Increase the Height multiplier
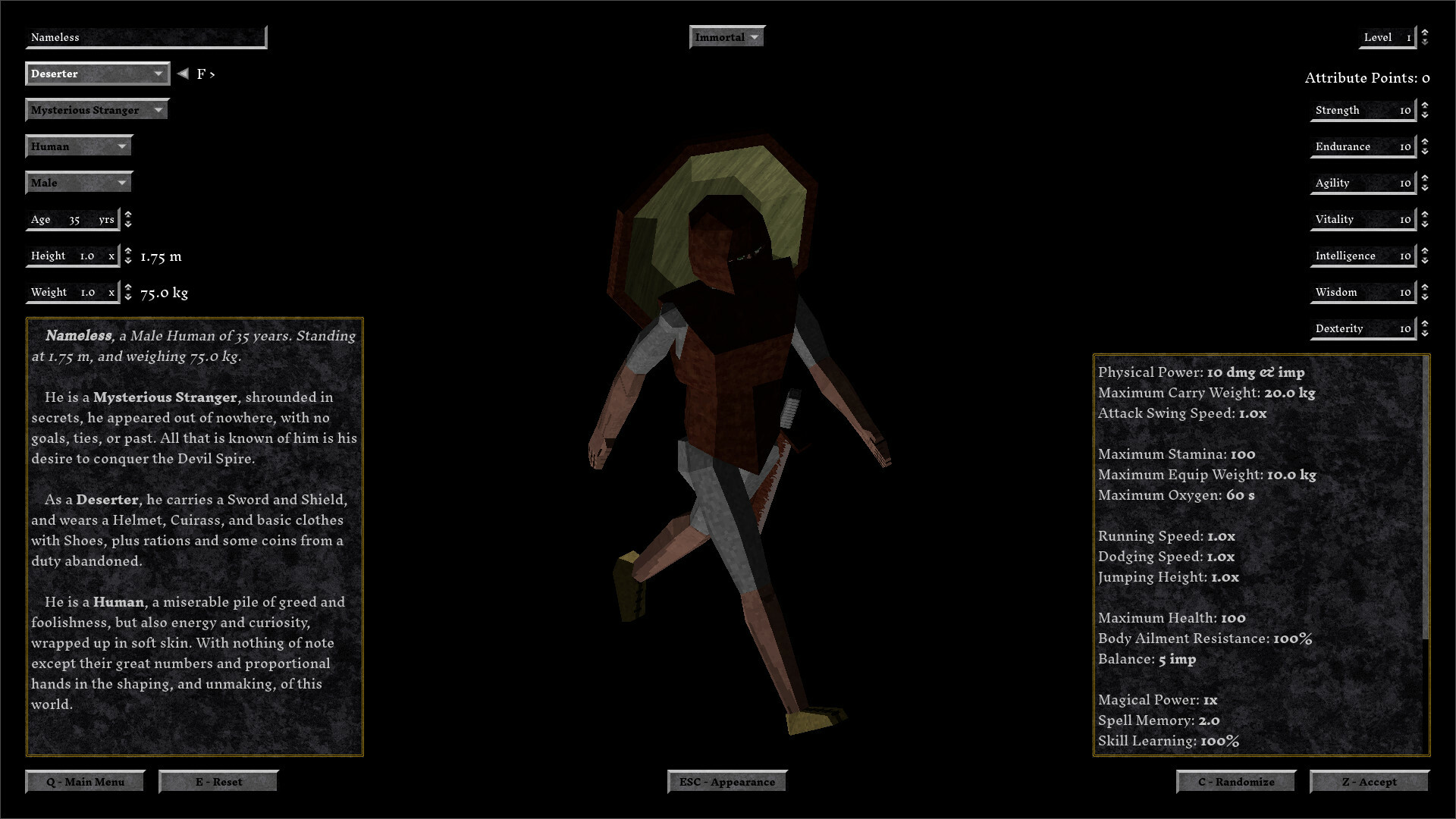Viewport: 1456px width, 819px height. [x=127, y=252]
